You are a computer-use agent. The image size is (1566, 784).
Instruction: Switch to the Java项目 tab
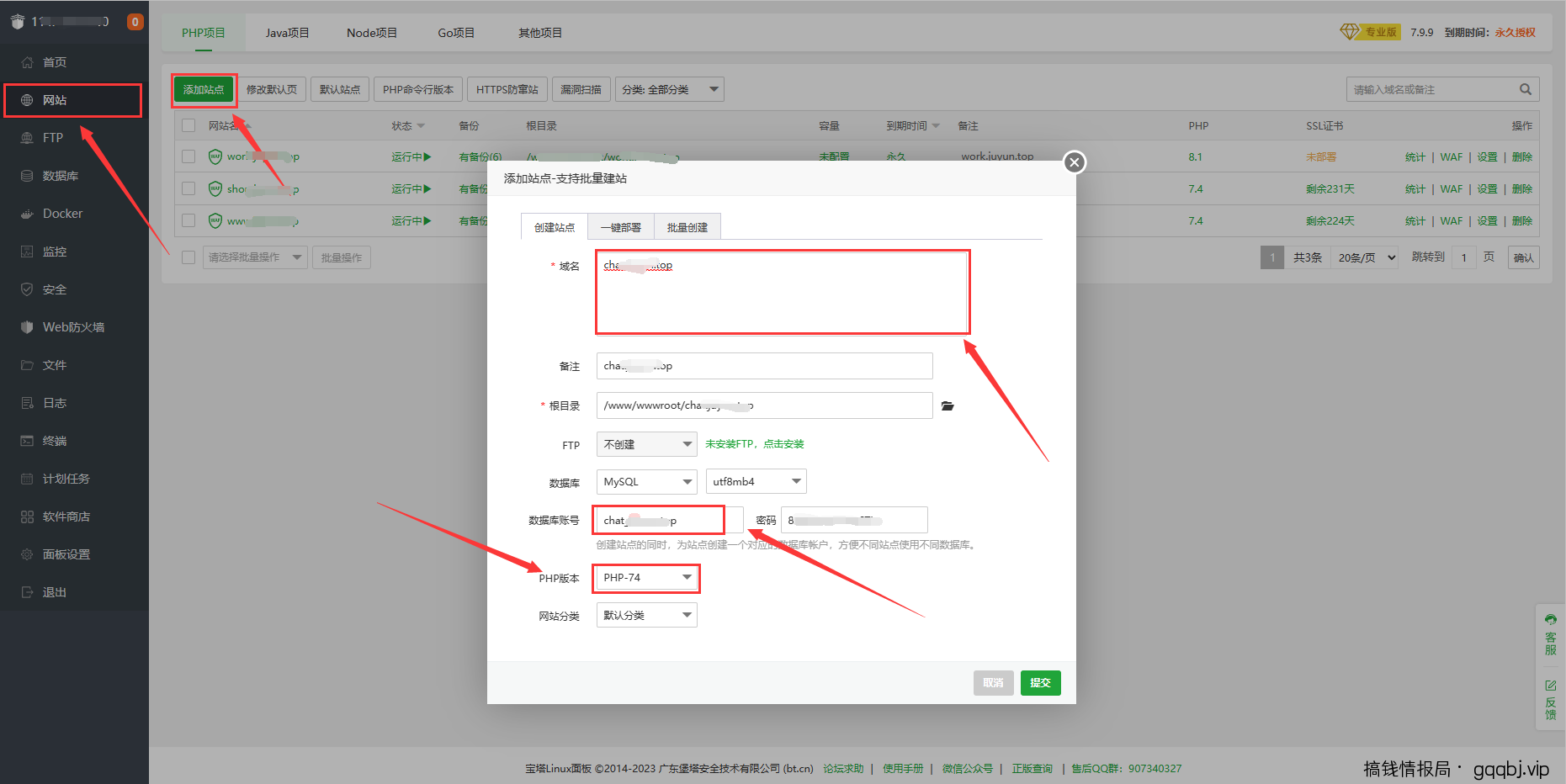(286, 32)
